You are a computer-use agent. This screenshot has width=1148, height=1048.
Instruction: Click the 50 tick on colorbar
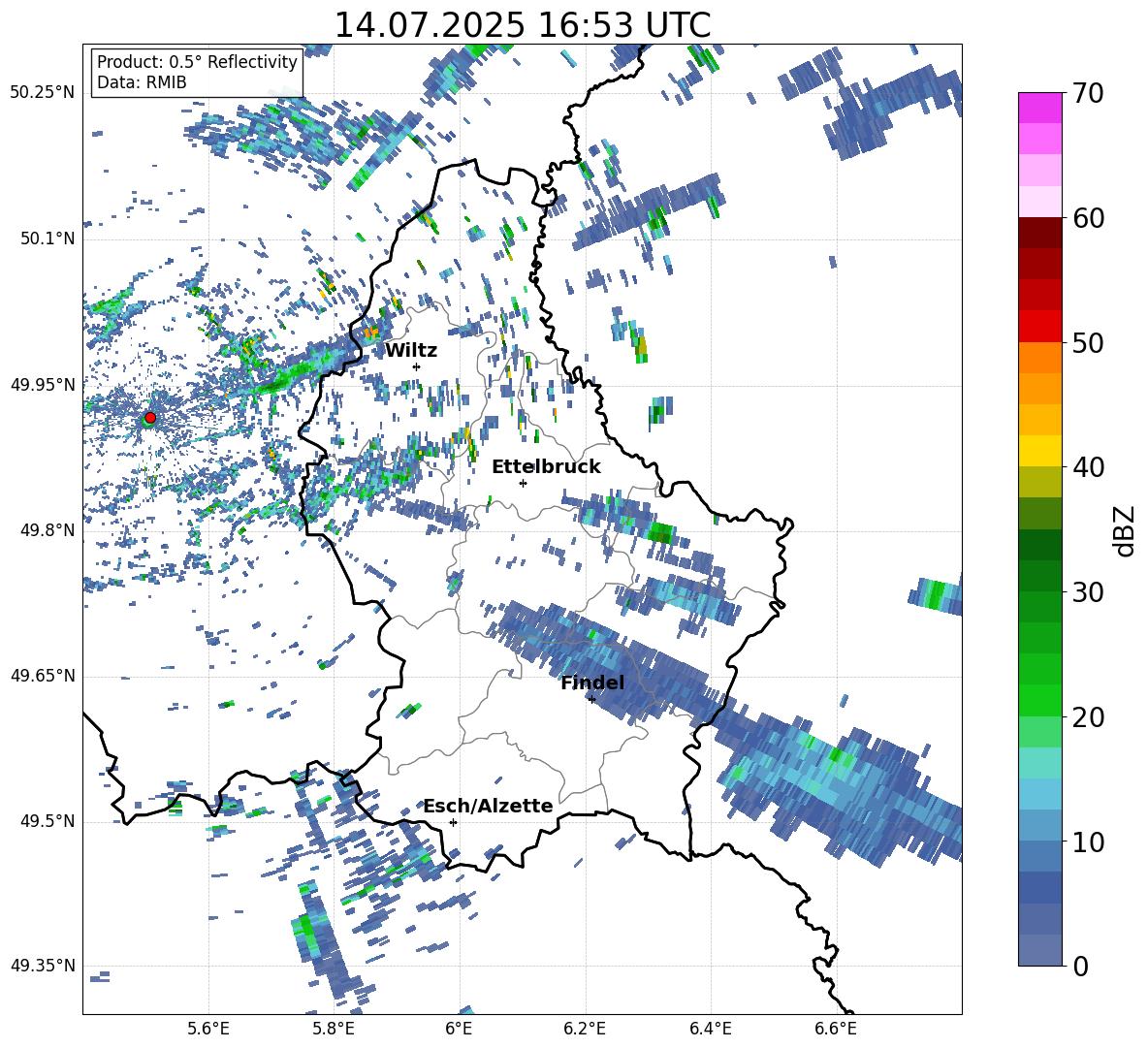(x=1088, y=342)
